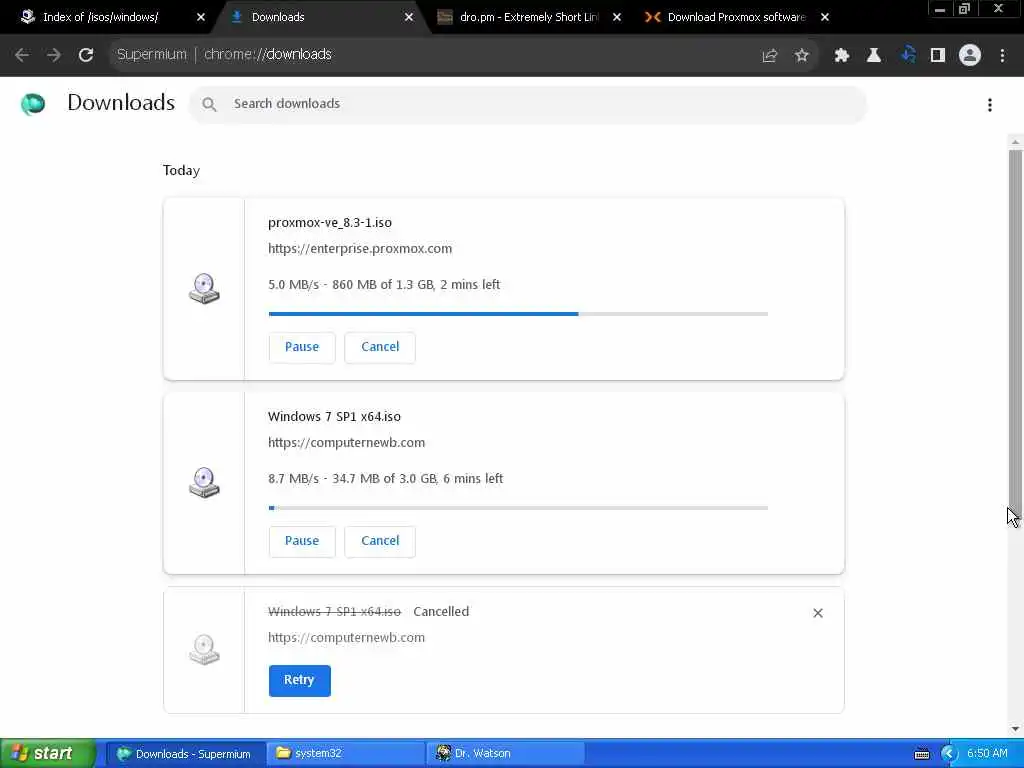Close the Downloads tab
Screen dimensions: 1024x768
point(409,18)
